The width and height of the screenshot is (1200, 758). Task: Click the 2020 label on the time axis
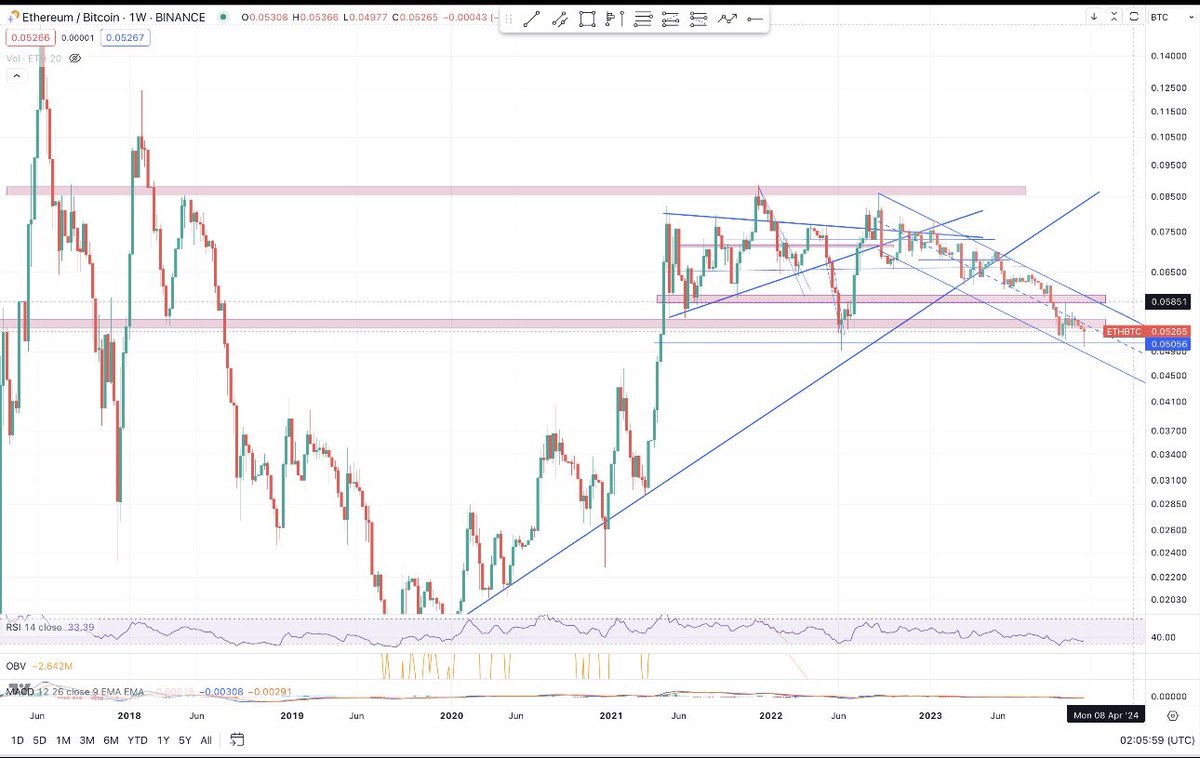click(451, 716)
